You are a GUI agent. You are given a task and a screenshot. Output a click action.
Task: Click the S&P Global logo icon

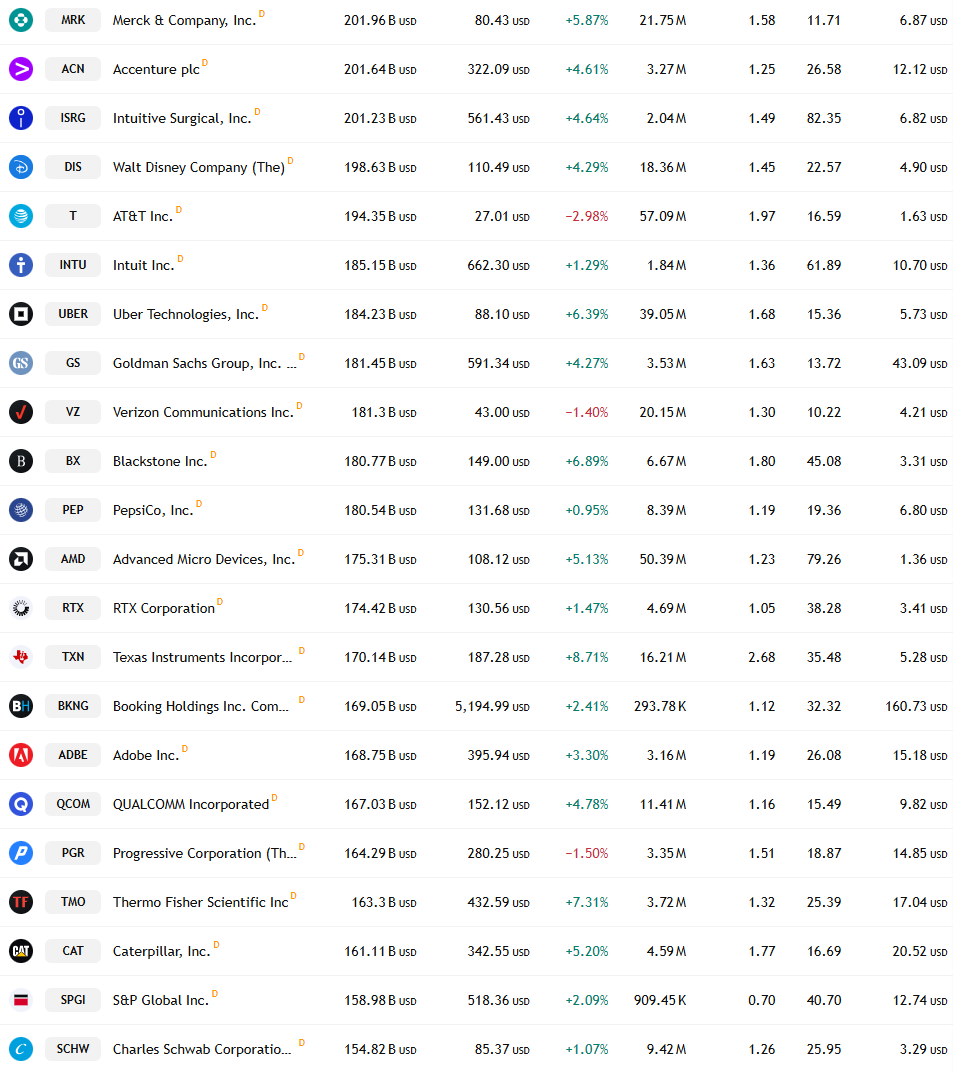click(21, 1000)
